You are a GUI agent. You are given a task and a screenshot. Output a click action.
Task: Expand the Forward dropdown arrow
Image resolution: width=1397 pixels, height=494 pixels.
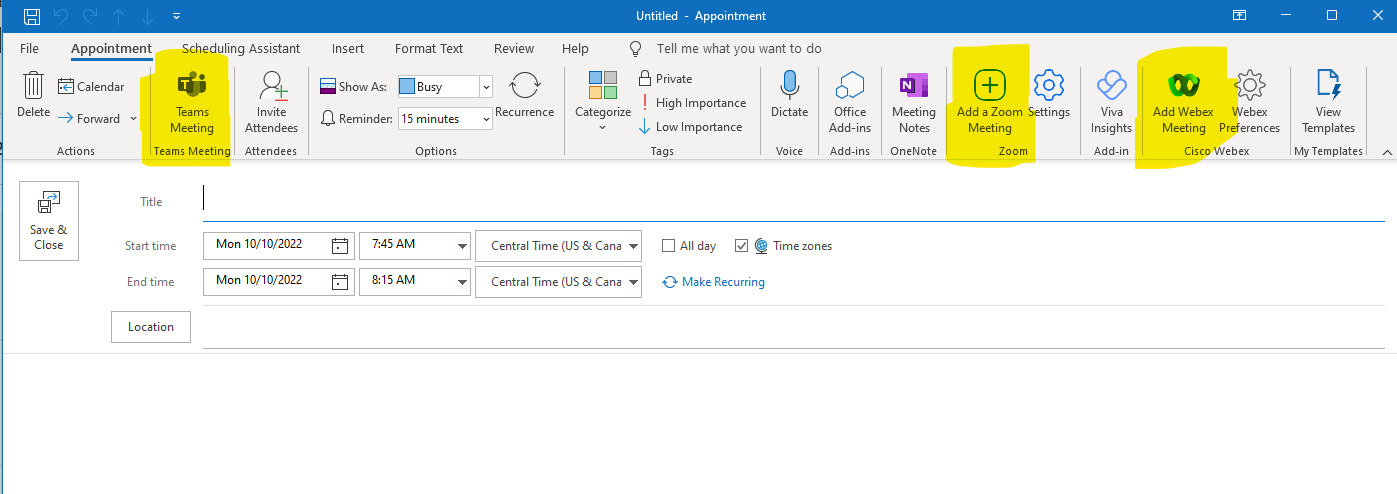click(133, 119)
